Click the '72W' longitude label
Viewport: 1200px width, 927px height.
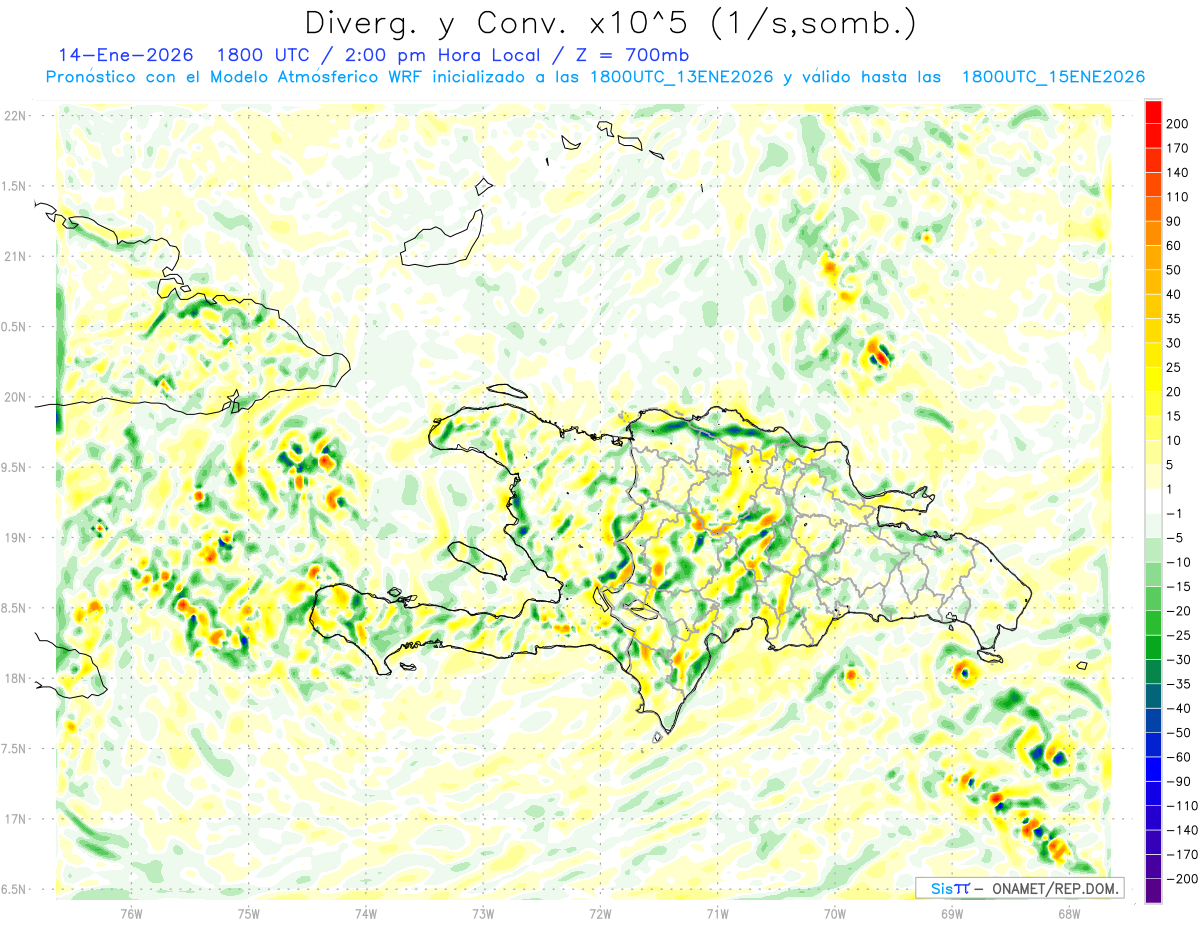click(600, 912)
